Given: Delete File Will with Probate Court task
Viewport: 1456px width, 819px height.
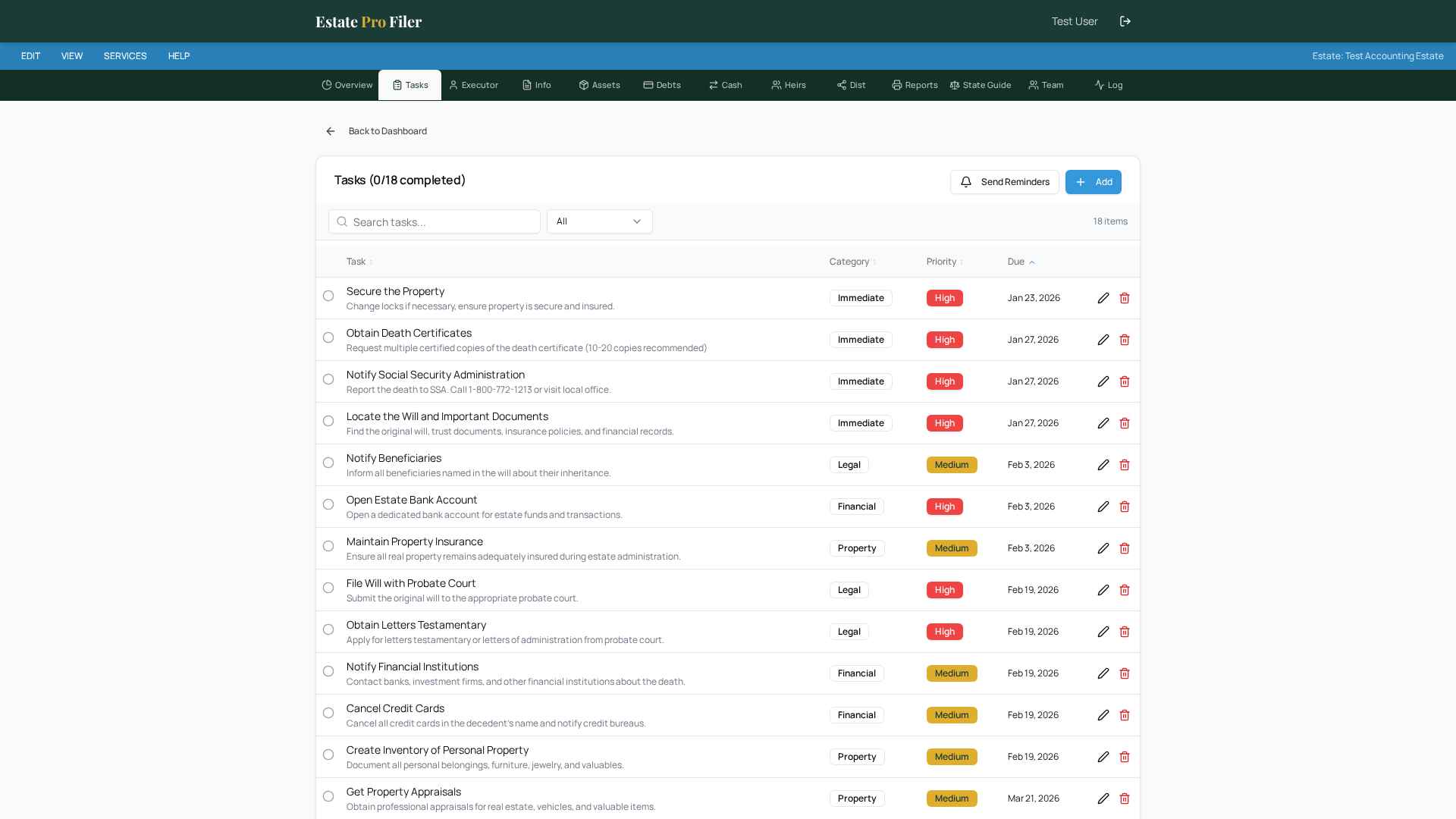Looking at the screenshot, I should pyautogui.click(x=1125, y=590).
